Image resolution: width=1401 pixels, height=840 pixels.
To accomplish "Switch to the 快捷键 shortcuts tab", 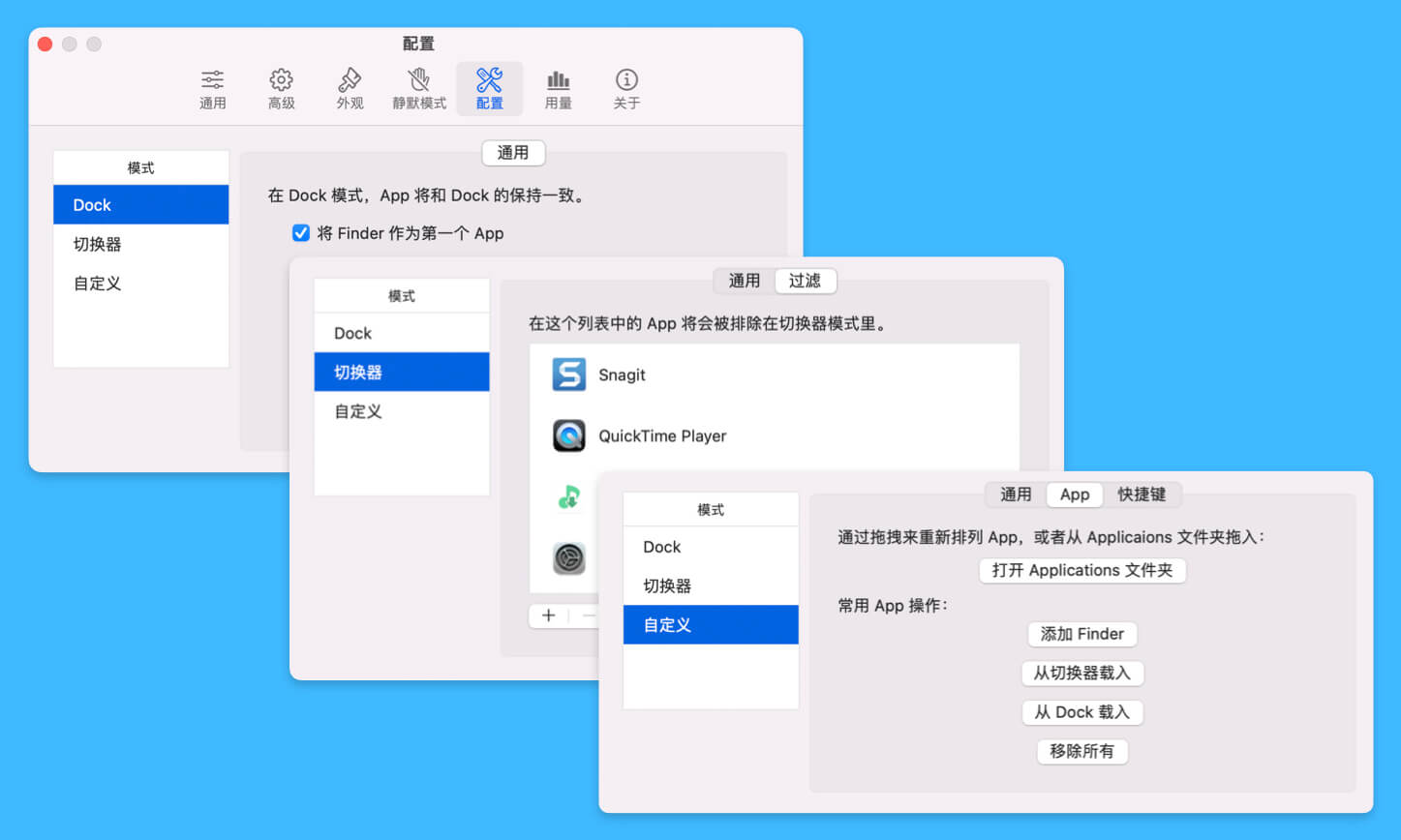I will [1142, 495].
